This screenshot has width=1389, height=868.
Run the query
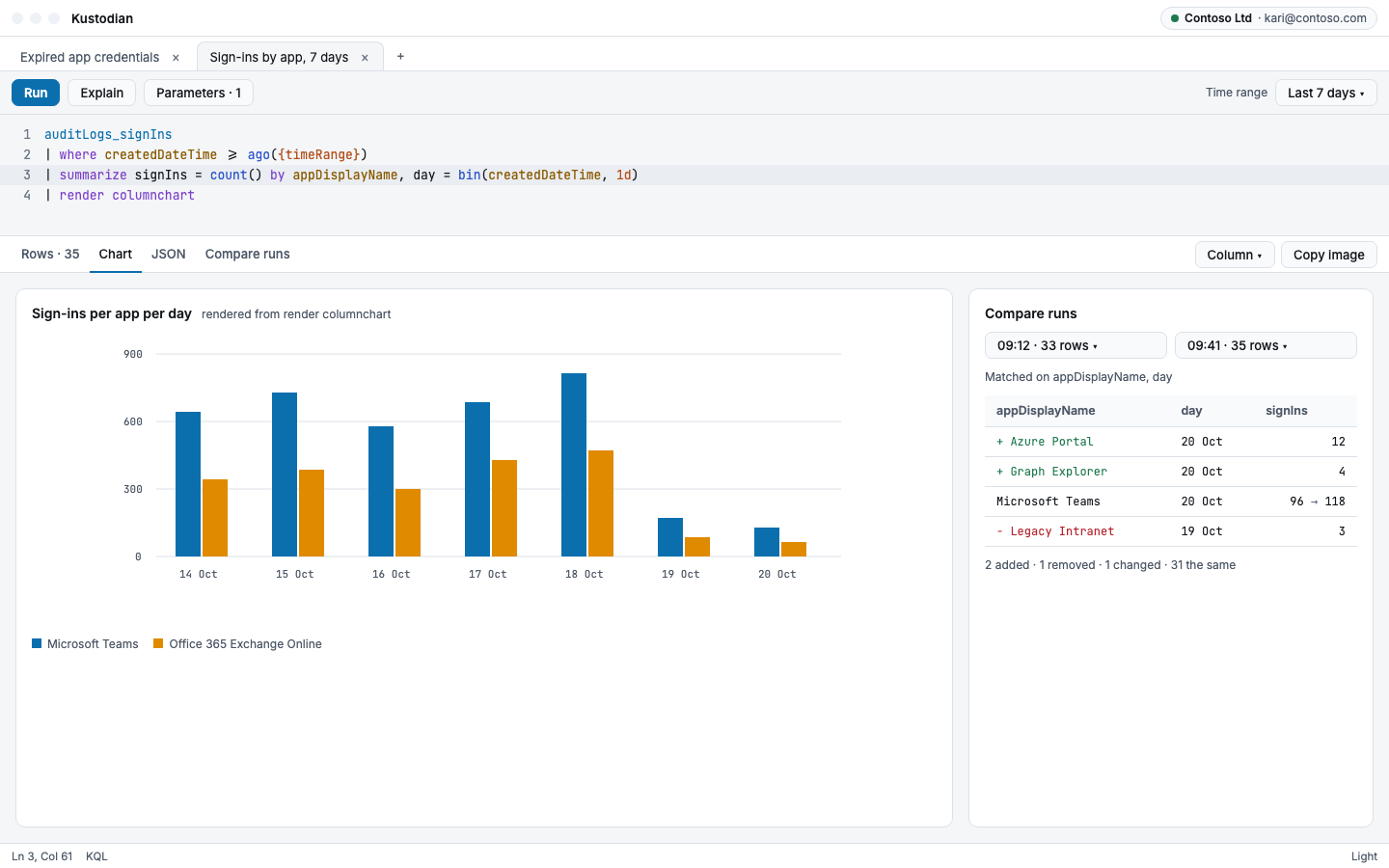[x=36, y=93]
